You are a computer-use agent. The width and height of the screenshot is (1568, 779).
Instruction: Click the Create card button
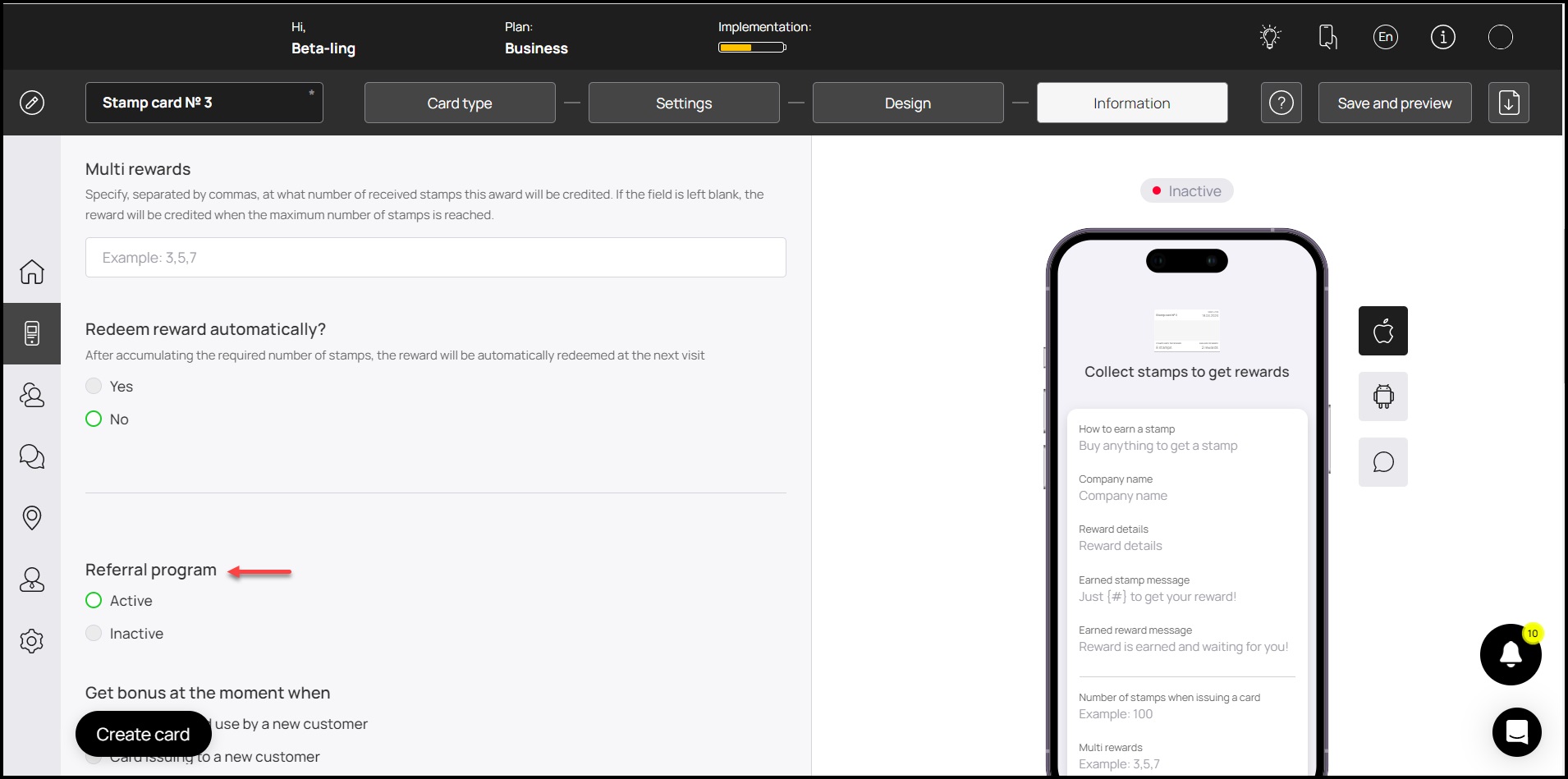tap(144, 734)
